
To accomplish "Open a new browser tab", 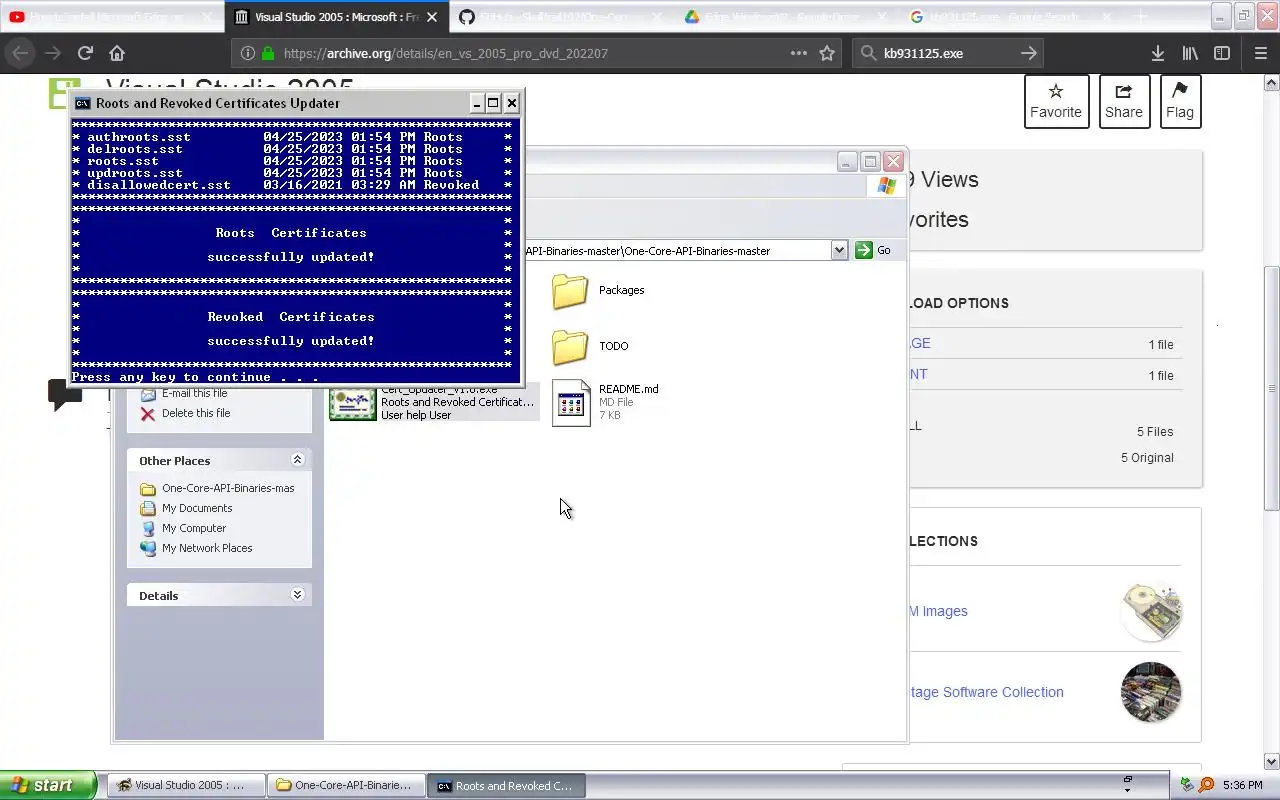I will click(x=1141, y=17).
